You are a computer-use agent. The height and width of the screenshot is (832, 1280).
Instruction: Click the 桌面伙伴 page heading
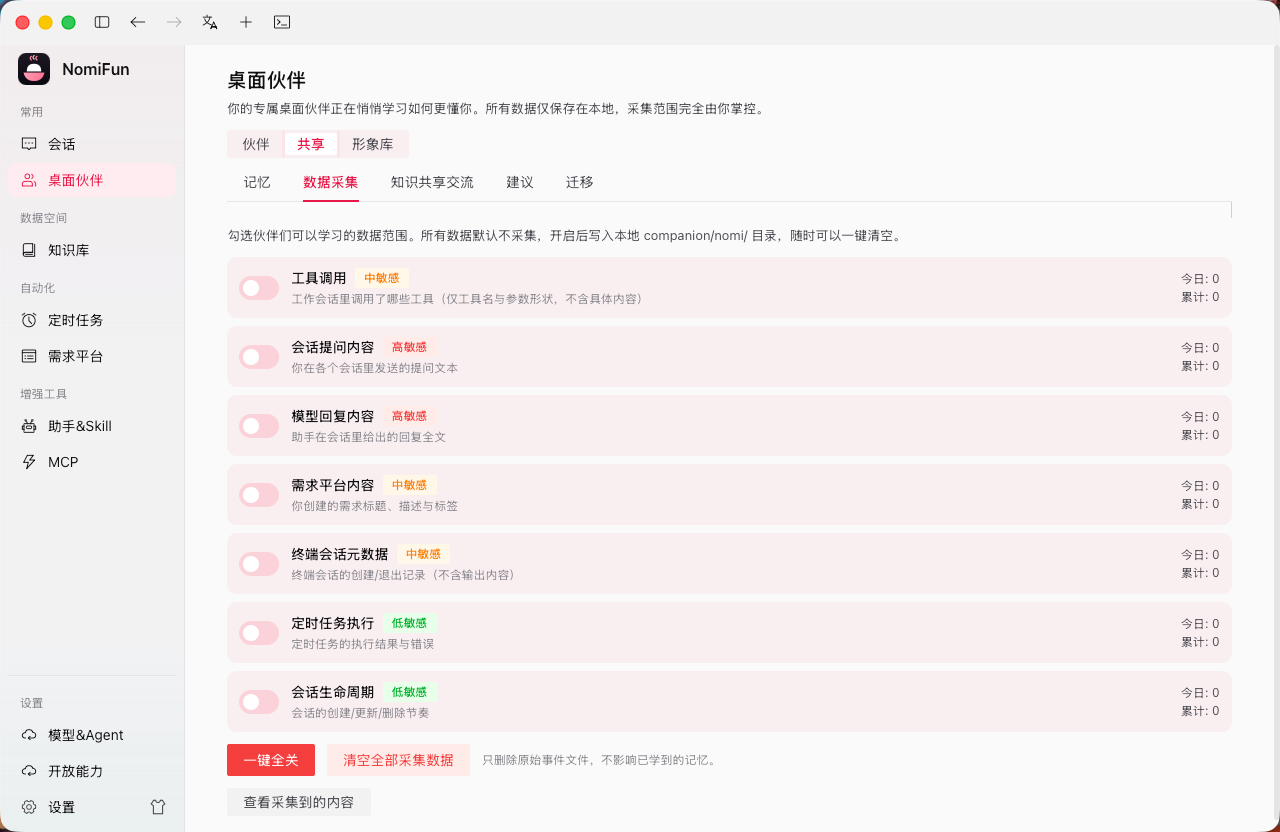pos(266,80)
